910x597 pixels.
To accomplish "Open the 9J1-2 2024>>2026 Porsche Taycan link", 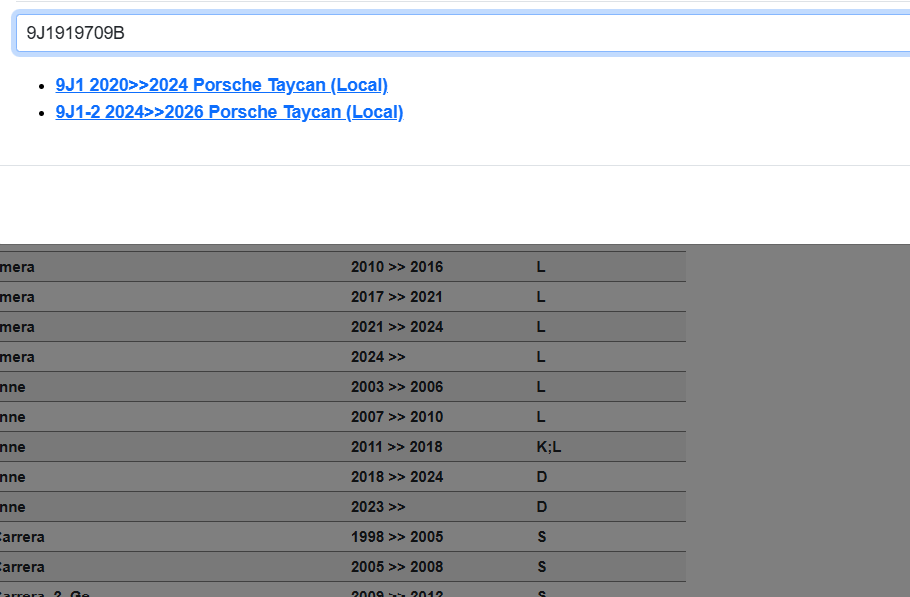I will 229,112.
